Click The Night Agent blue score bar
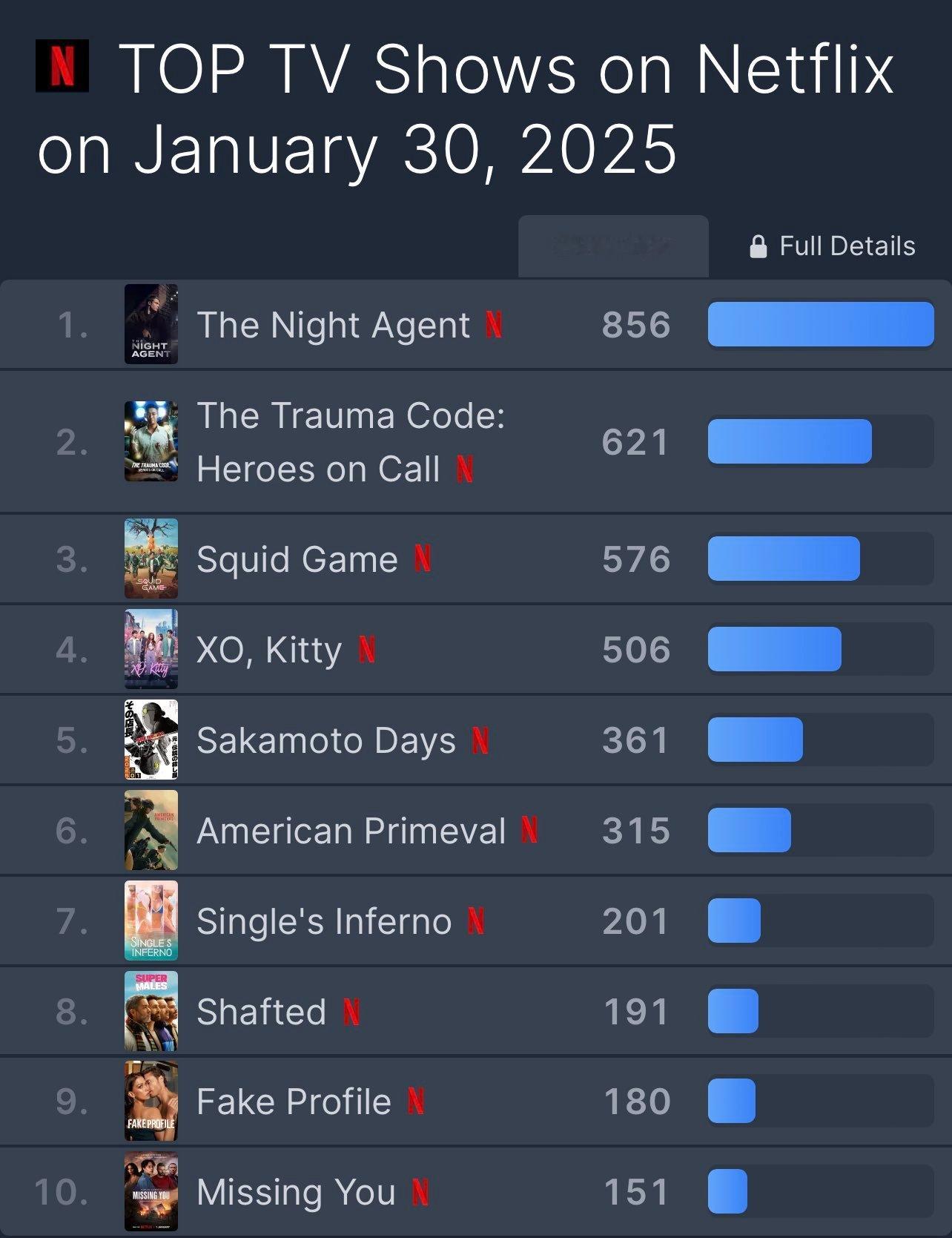 pyautogui.click(x=821, y=324)
